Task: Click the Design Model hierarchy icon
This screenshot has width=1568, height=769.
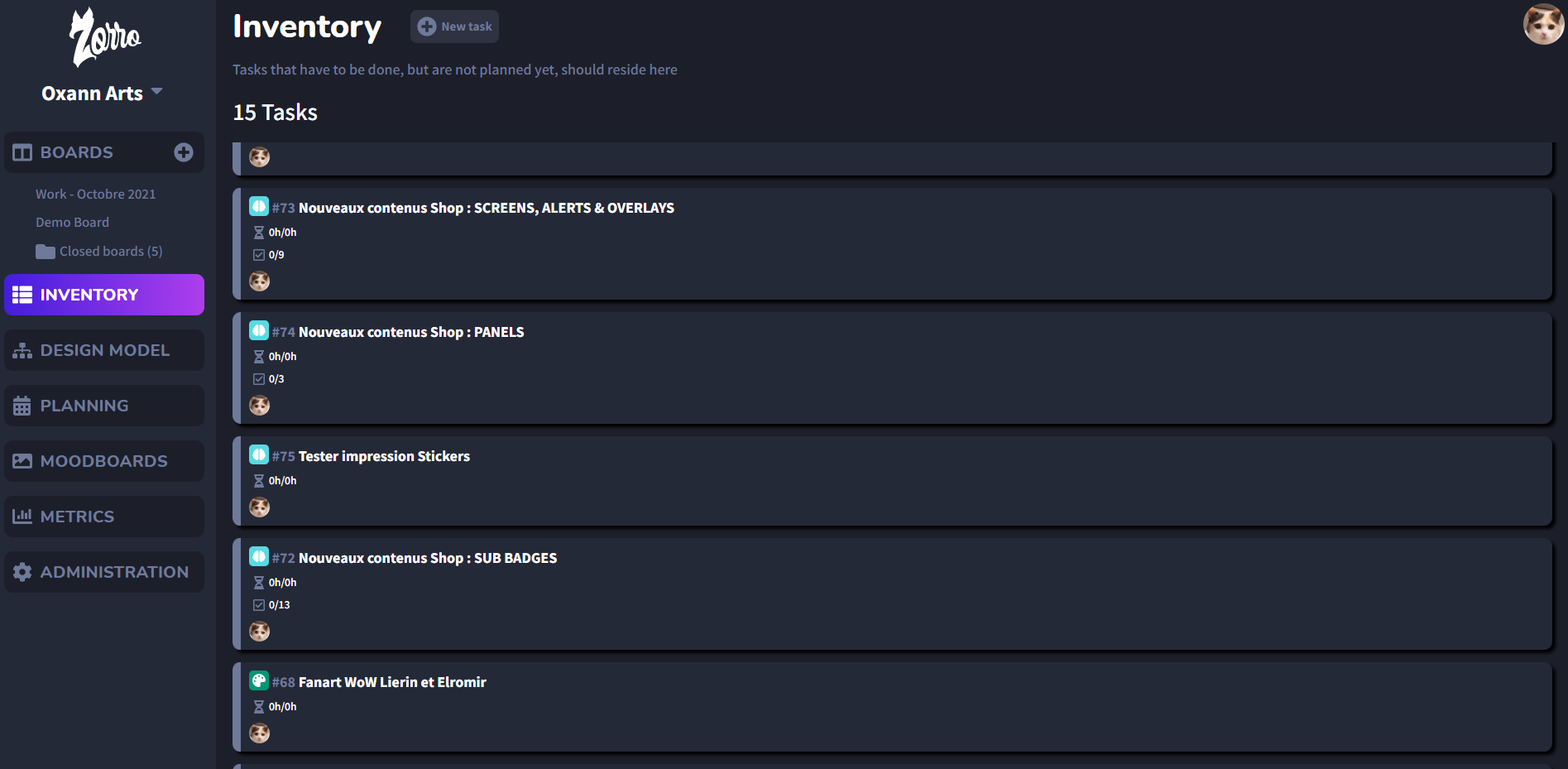Action: 22,350
